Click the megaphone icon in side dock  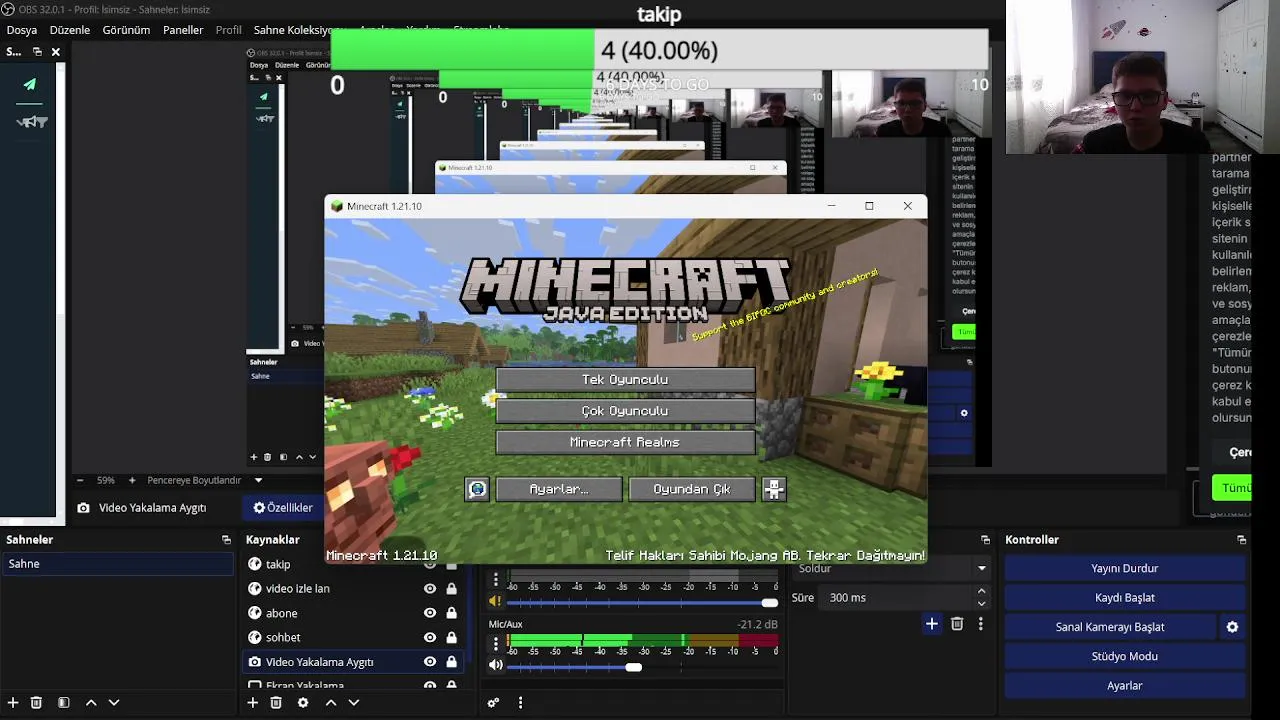(32, 122)
